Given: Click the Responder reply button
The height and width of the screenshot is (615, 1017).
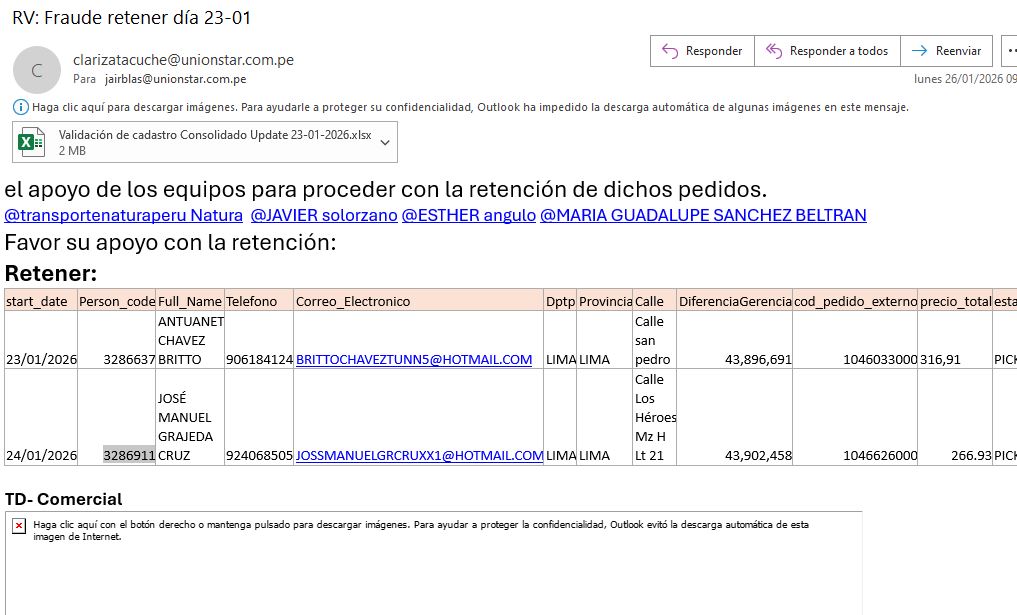Looking at the screenshot, I should 701,51.
